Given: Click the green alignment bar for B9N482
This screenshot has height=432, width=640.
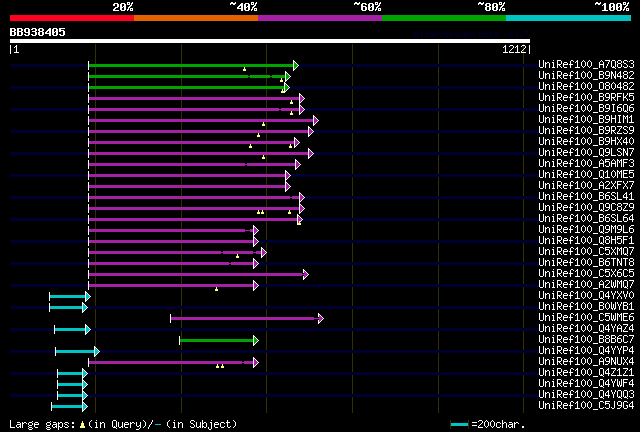Looking at the screenshot, I should (x=187, y=76).
